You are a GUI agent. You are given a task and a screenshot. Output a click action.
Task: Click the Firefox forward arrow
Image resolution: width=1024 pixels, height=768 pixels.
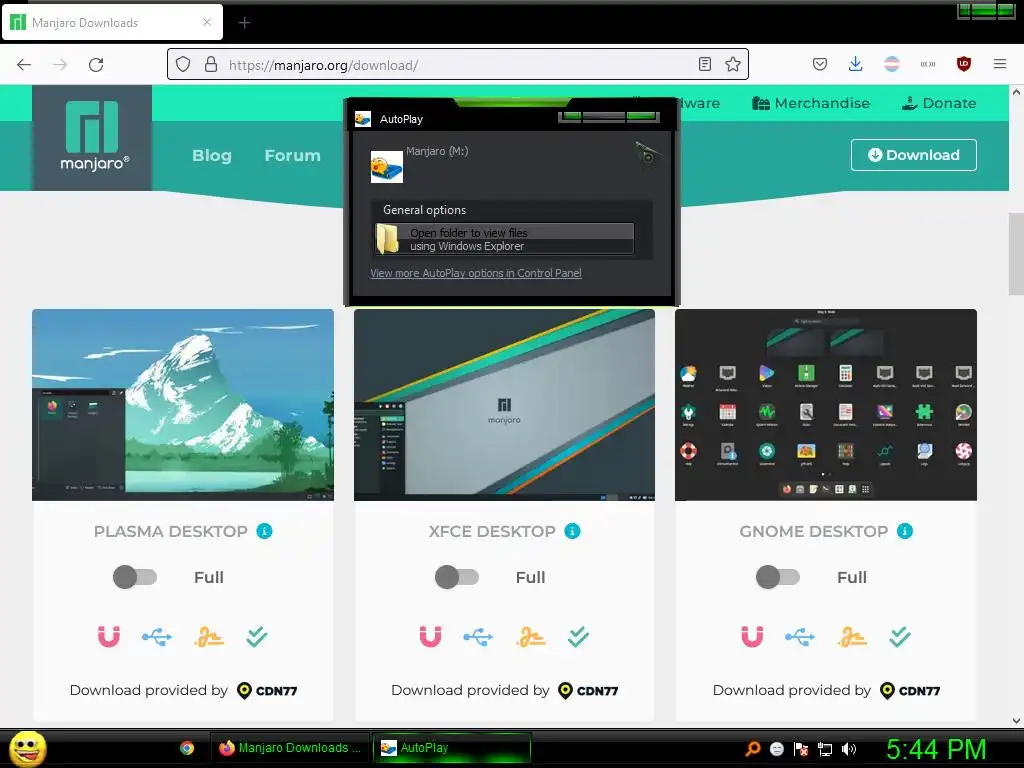coord(60,65)
